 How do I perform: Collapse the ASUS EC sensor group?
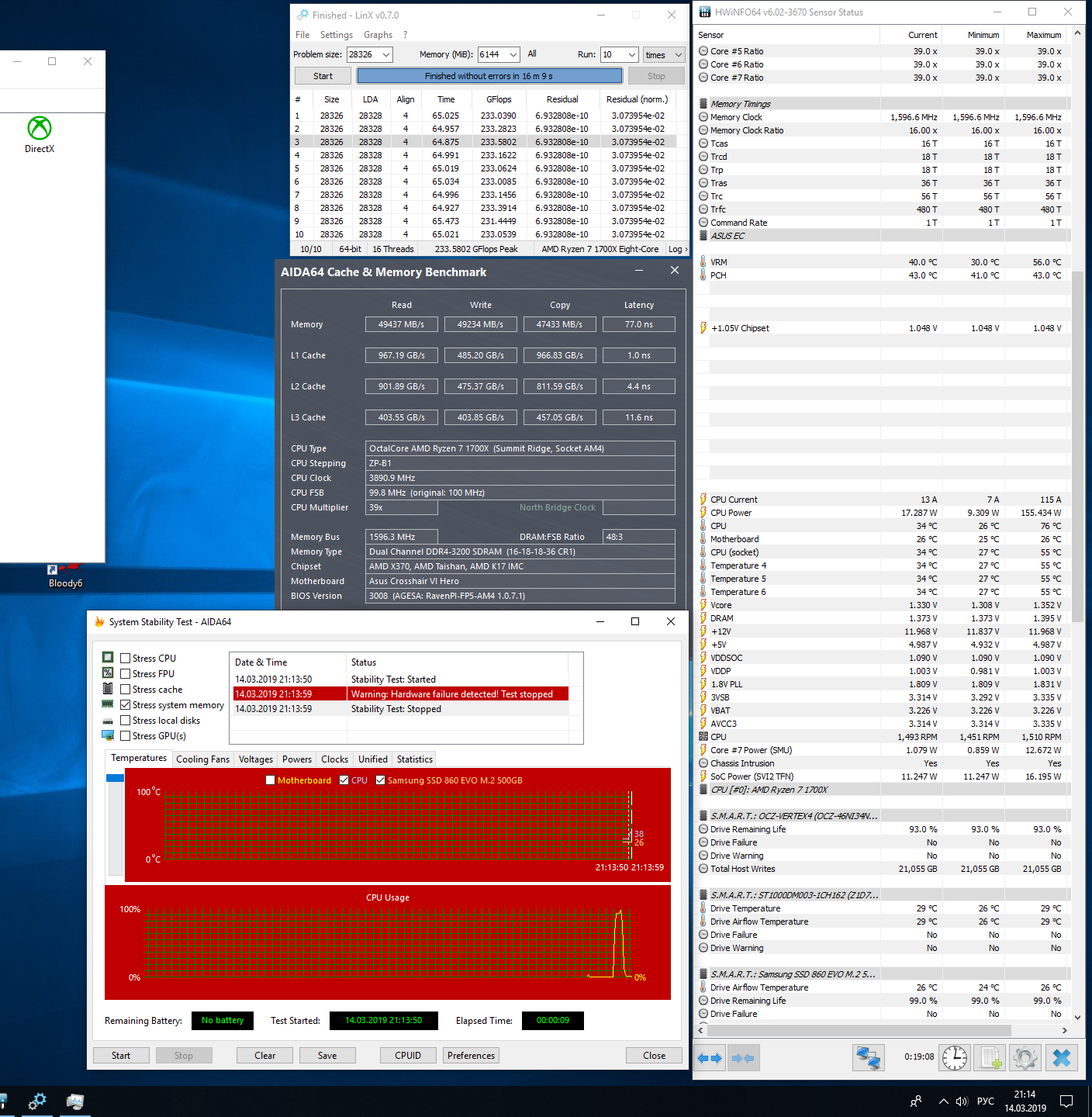(x=703, y=236)
